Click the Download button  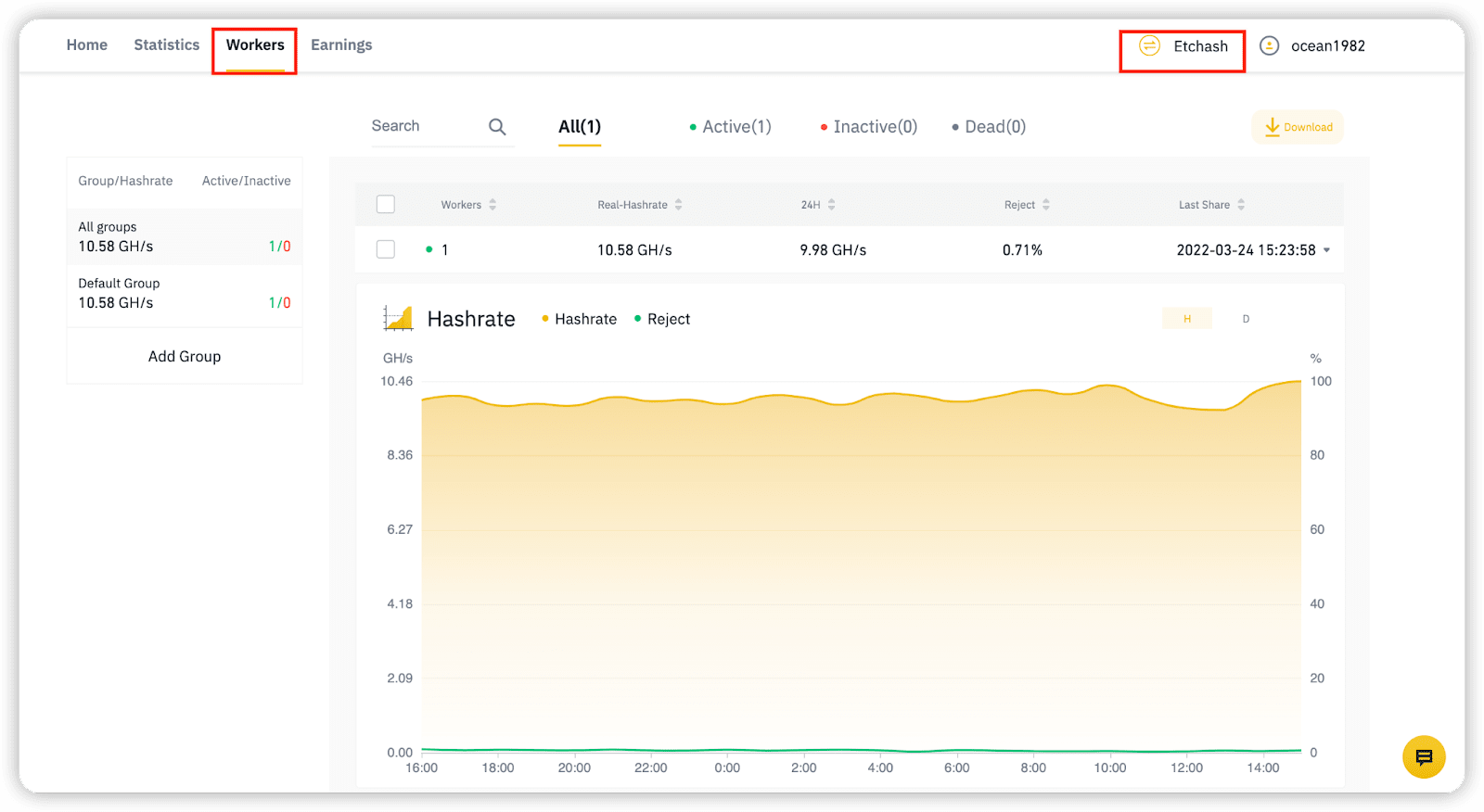1298,127
